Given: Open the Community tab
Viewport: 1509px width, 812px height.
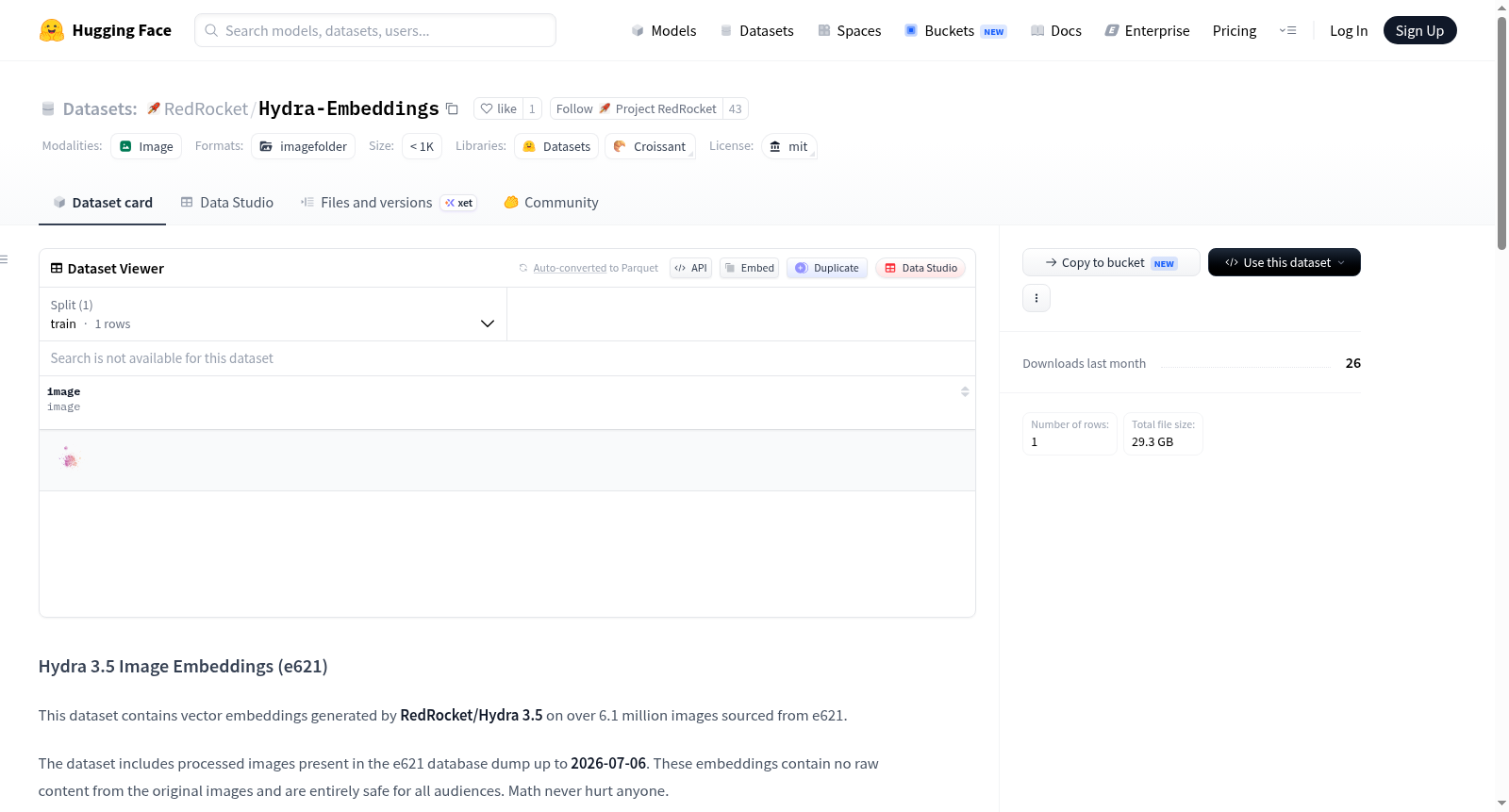Looking at the screenshot, I should pyautogui.click(x=552, y=203).
